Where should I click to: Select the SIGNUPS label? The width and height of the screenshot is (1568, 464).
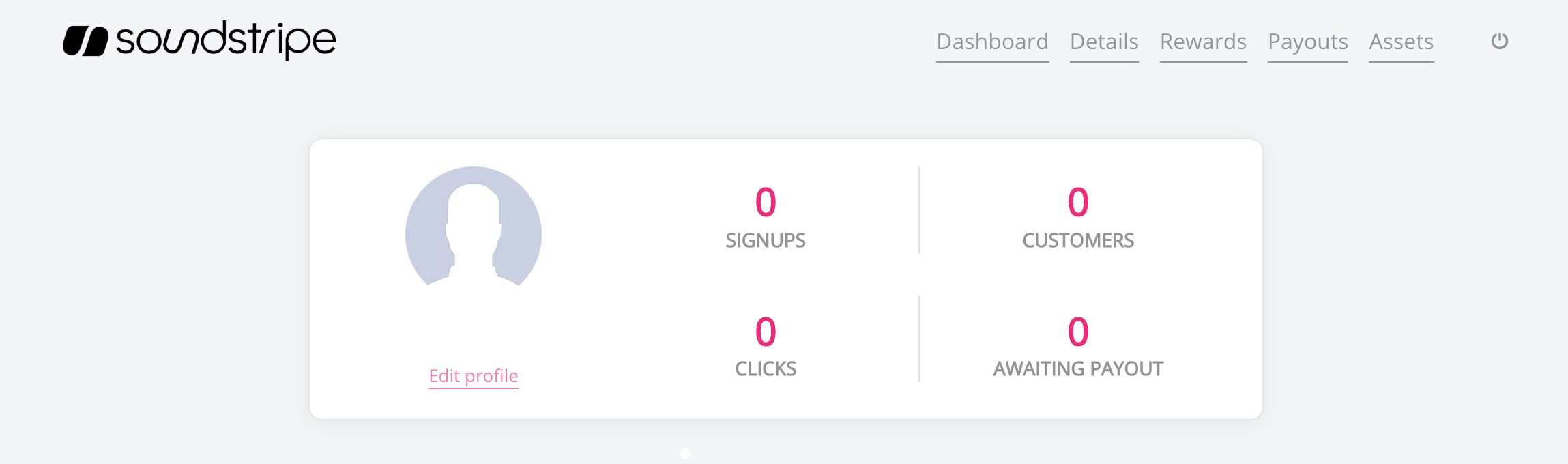click(766, 240)
